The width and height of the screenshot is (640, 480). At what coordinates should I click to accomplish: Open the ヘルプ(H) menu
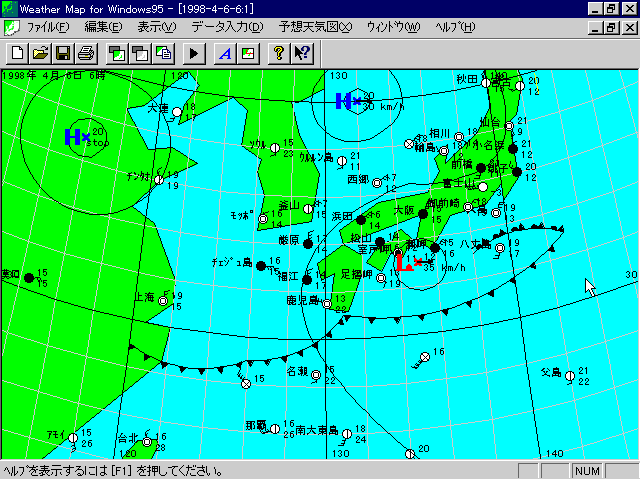pos(455,27)
